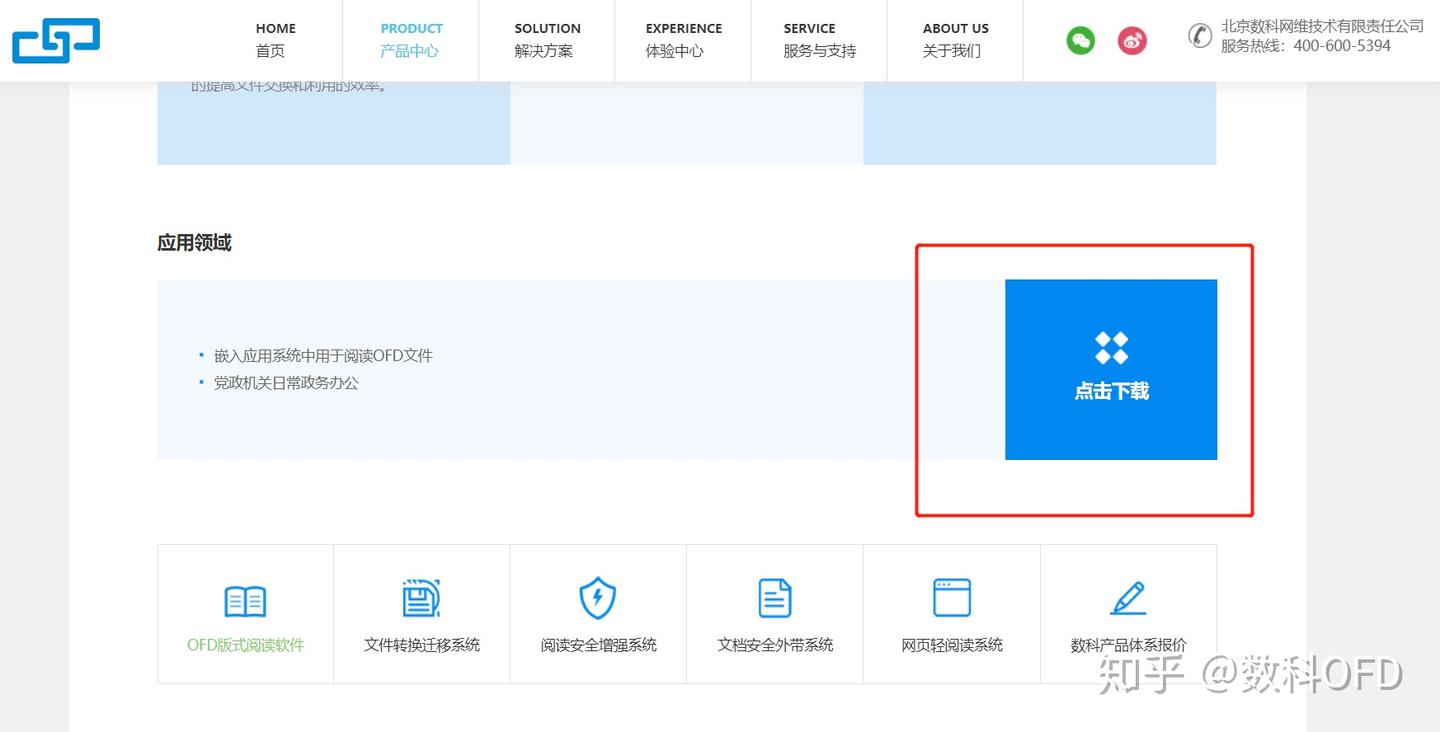Viewport: 1440px width, 732px height.
Task: Click the 文件转换迁移系统 text label
Action: coord(422,645)
